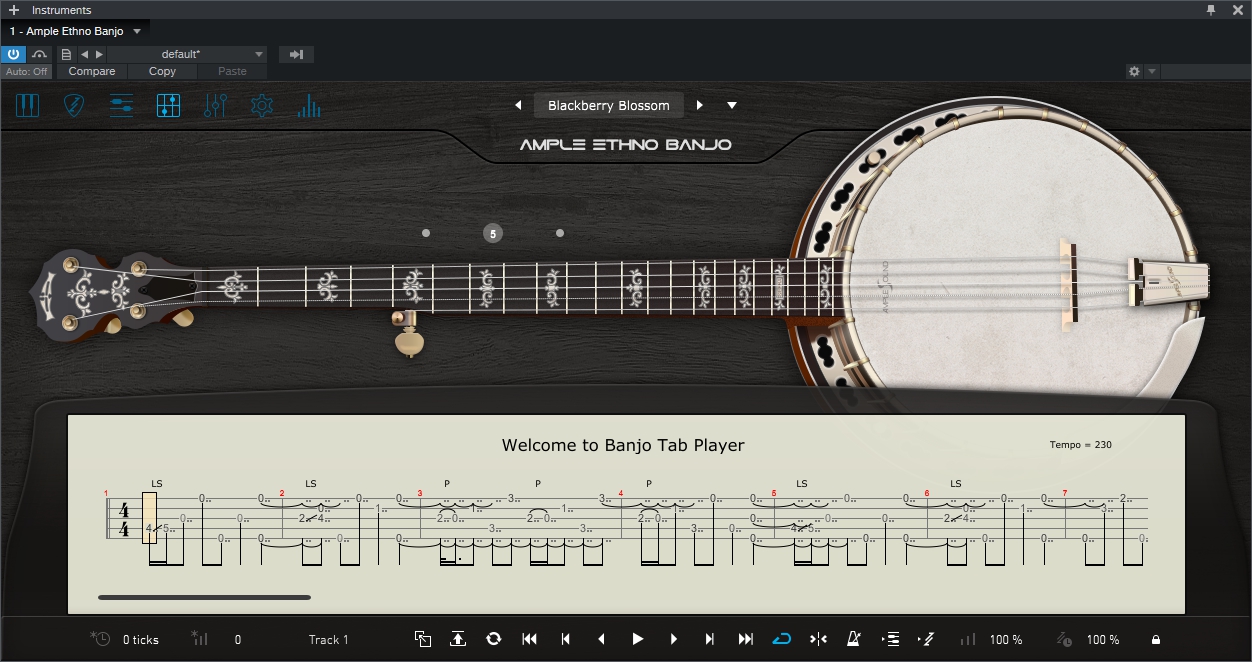
Task: Open the bar-chart Edit panel icon
Action: [x=309, y=105]
